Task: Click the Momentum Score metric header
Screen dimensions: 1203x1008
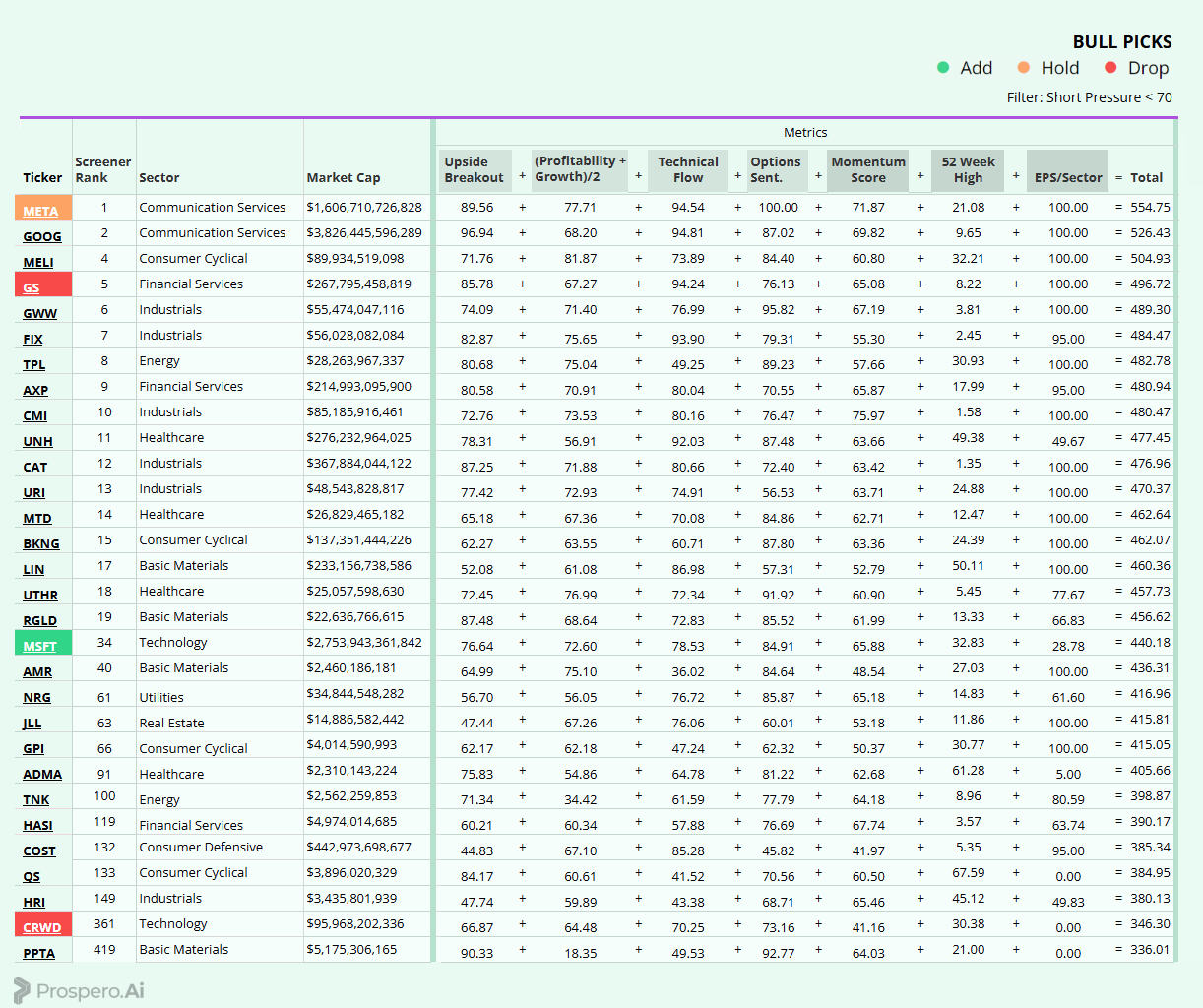Action: click(868, 169)
